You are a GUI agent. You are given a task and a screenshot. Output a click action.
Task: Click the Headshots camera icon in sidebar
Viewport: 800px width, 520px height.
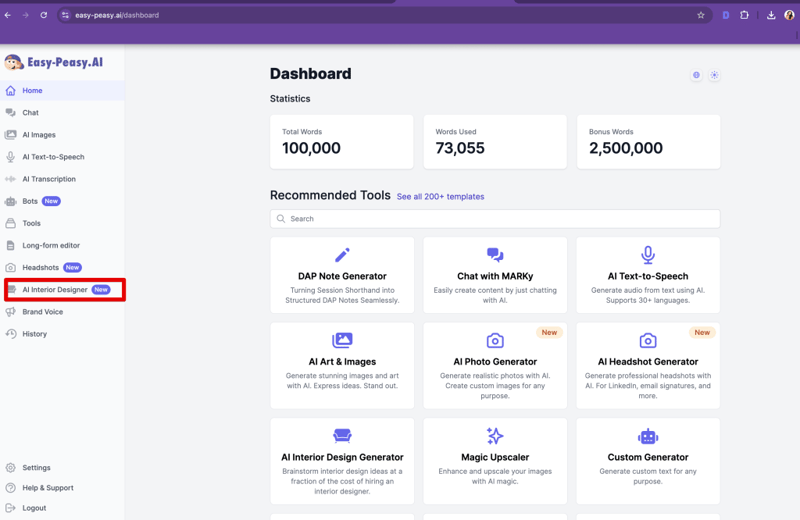[11, 268]
